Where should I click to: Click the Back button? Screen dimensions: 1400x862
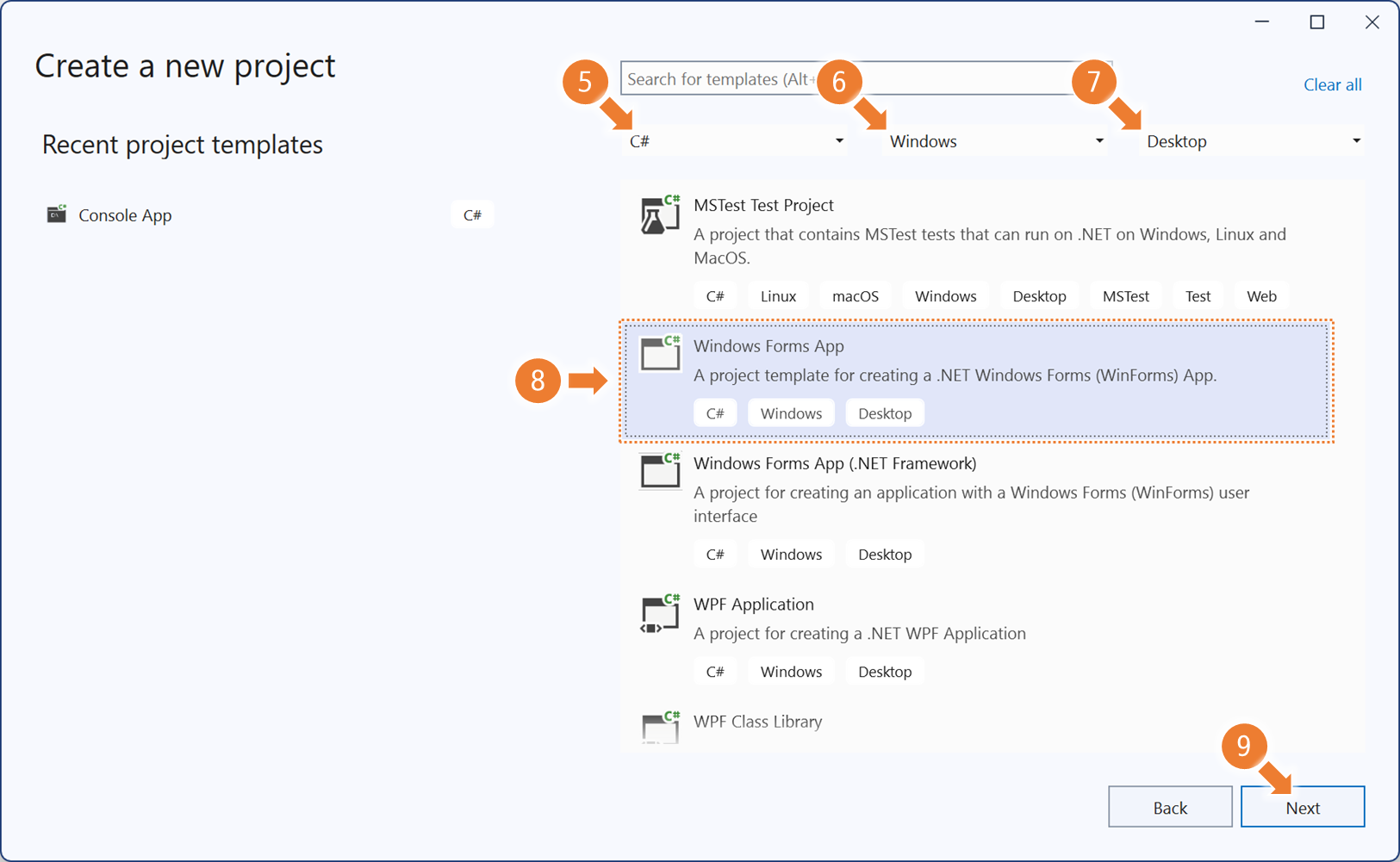1170,807
